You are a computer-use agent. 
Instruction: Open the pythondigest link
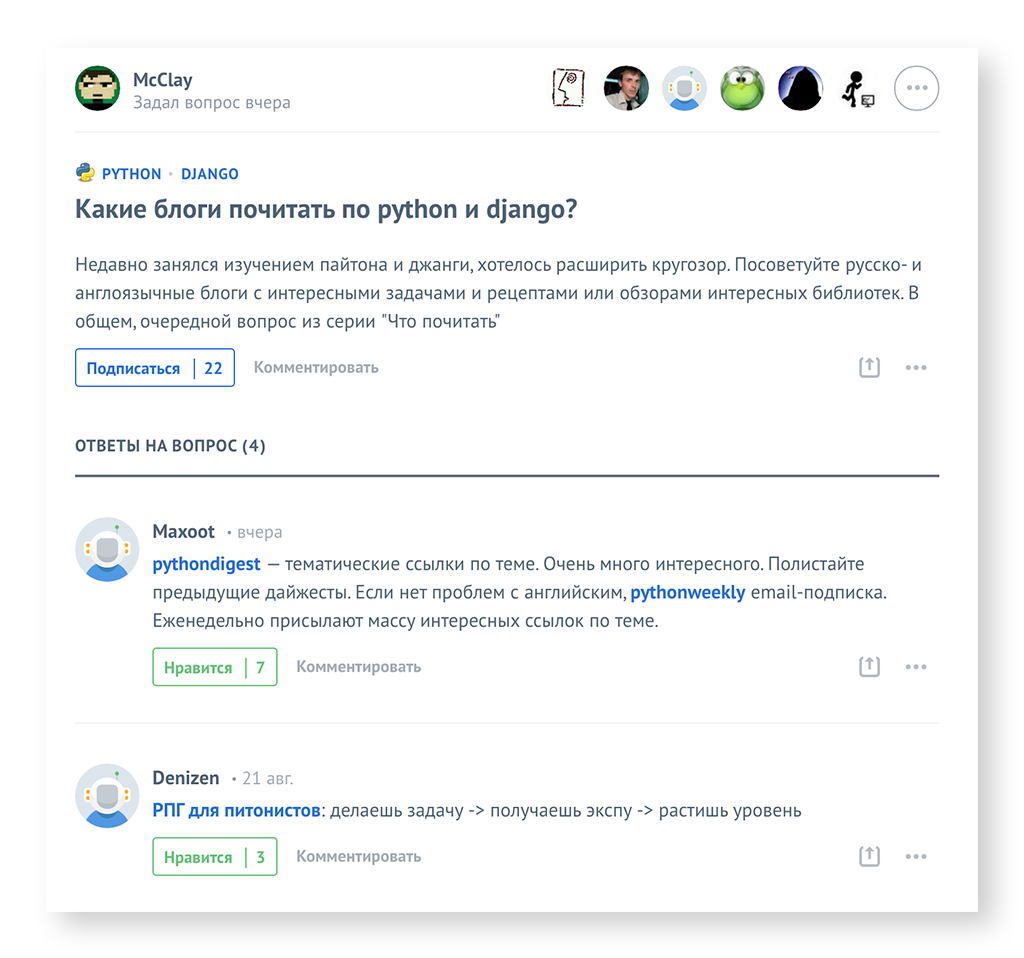[x=206, y=564]
